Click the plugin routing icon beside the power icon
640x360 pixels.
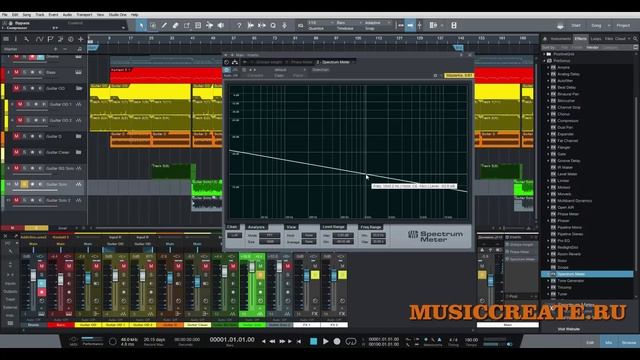[x=235, y=62]
